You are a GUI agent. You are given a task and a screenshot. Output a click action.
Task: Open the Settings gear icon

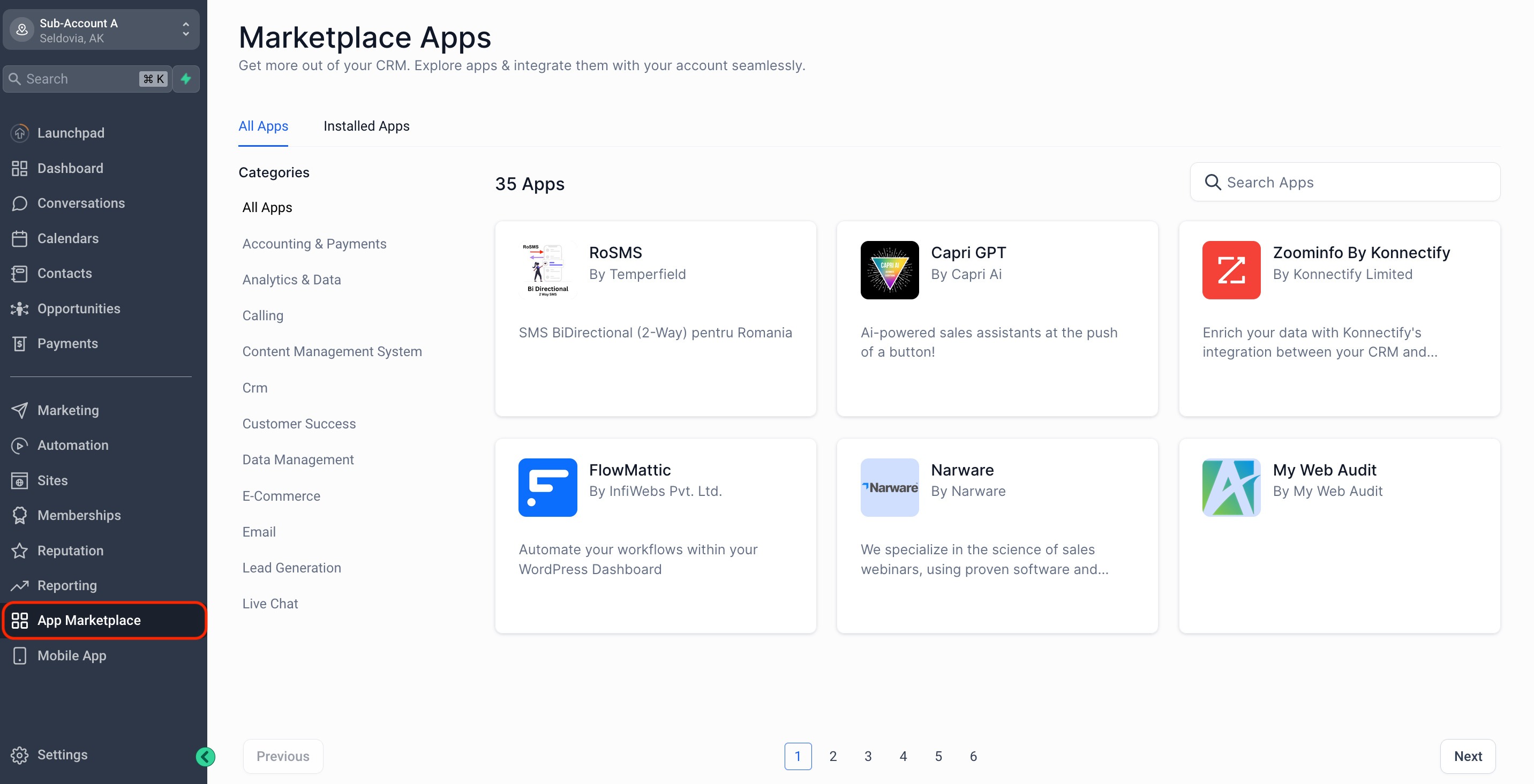click(x=20, y=754)
